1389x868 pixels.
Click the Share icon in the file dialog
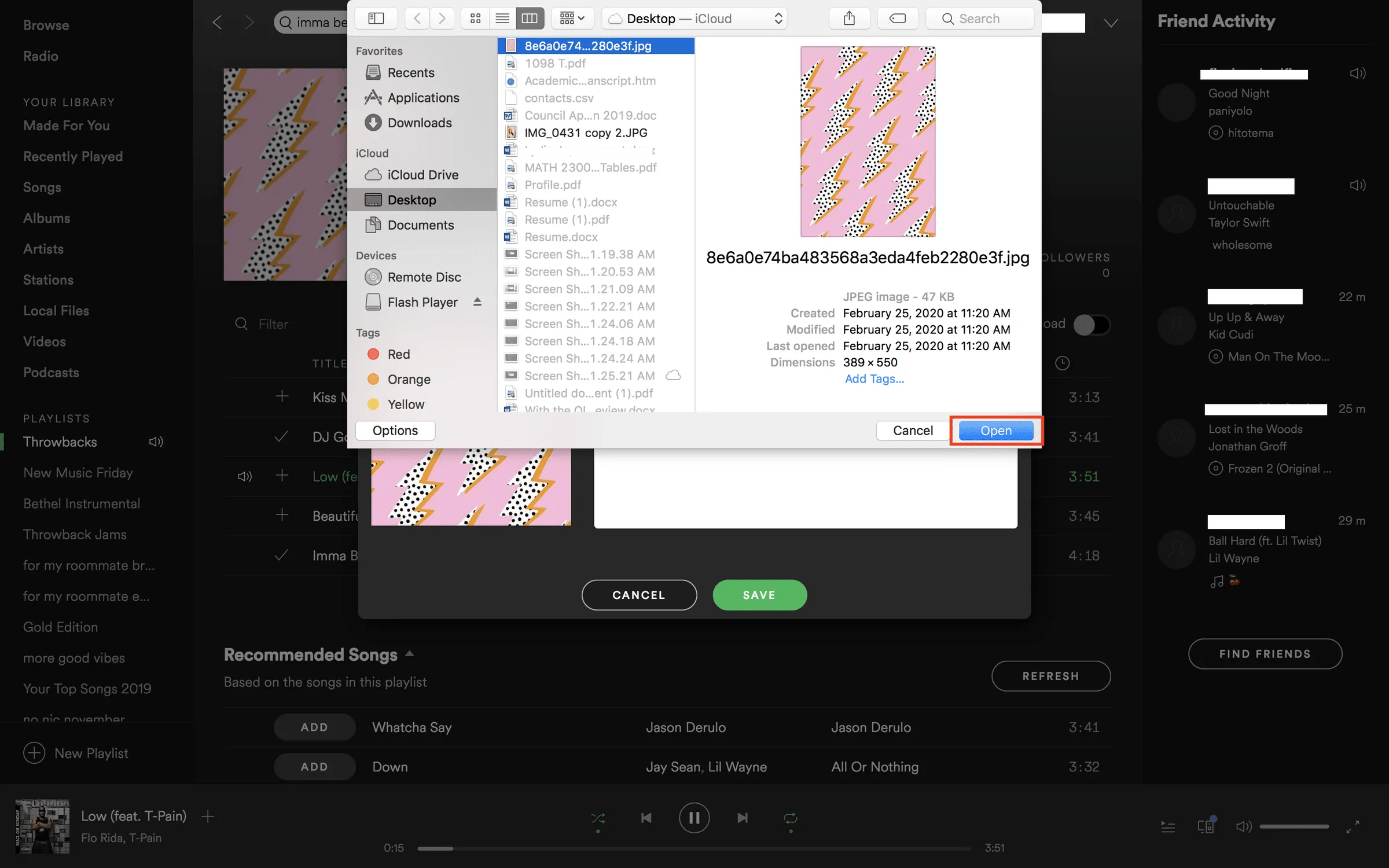tap(849, 18)
